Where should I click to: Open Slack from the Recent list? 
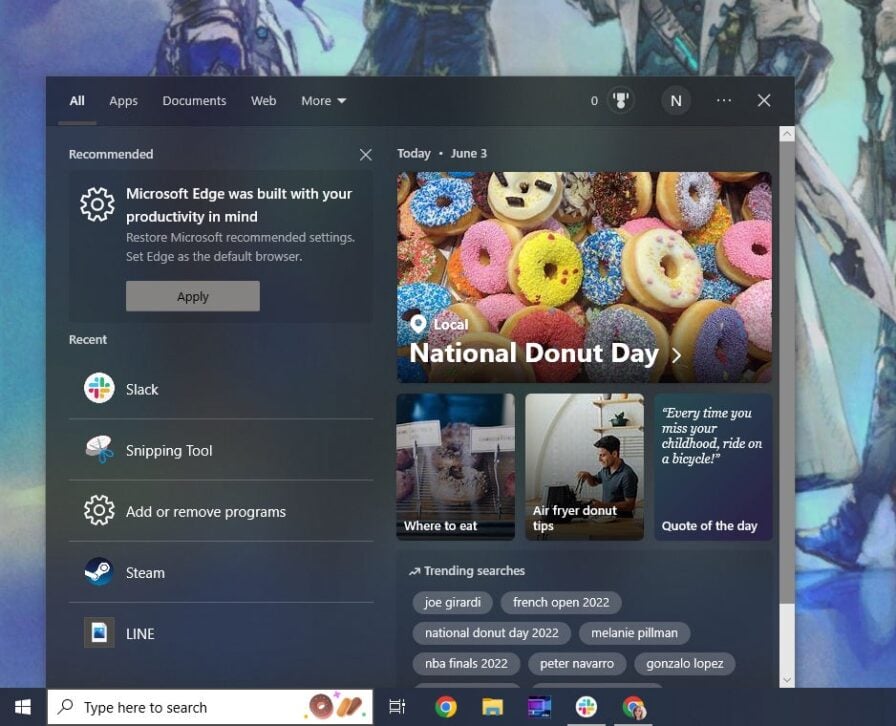click(141, 389)
